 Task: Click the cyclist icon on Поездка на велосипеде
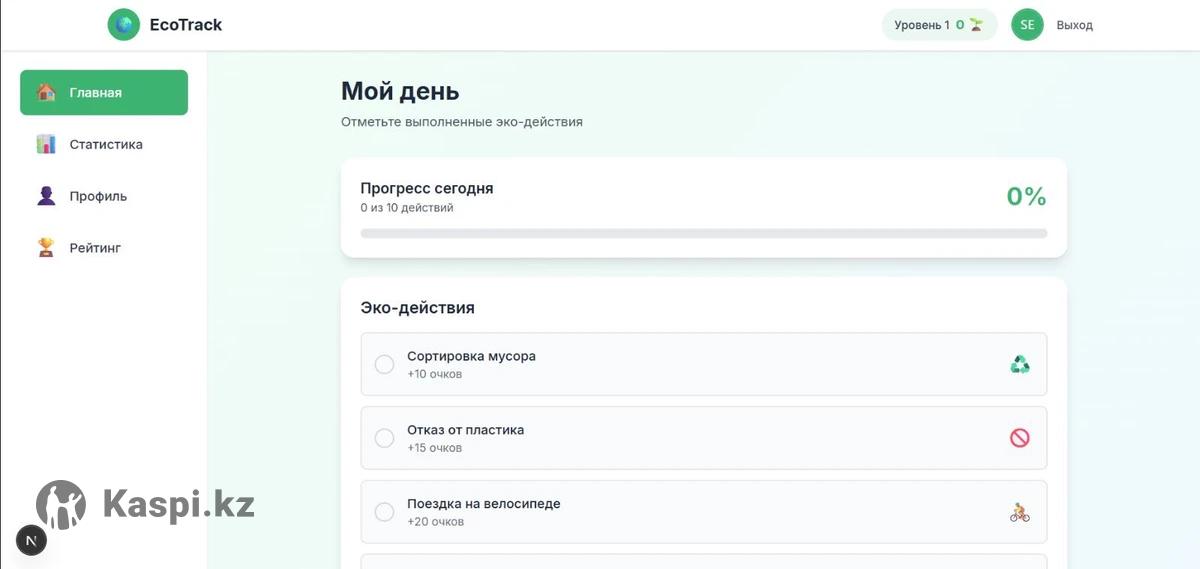coord(1019,513)
